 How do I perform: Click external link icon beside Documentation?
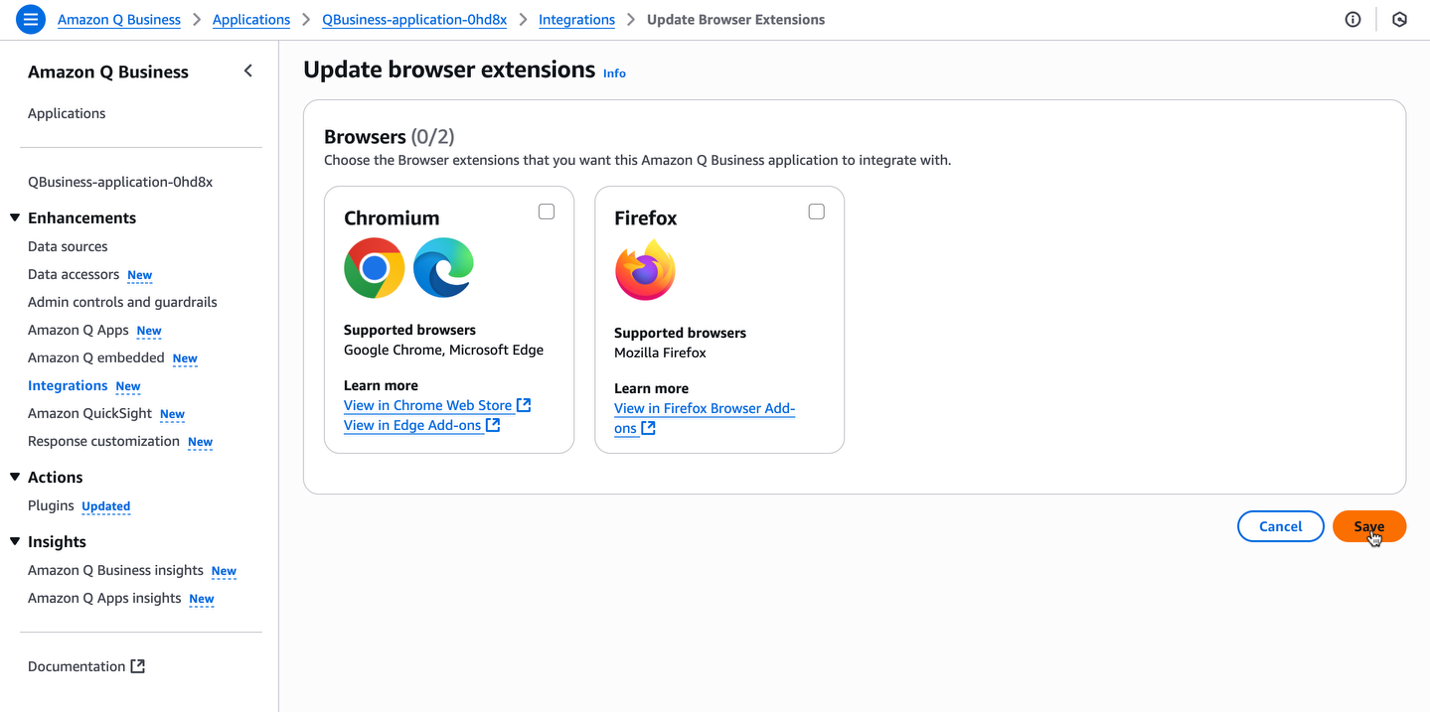tap(138, 666)
